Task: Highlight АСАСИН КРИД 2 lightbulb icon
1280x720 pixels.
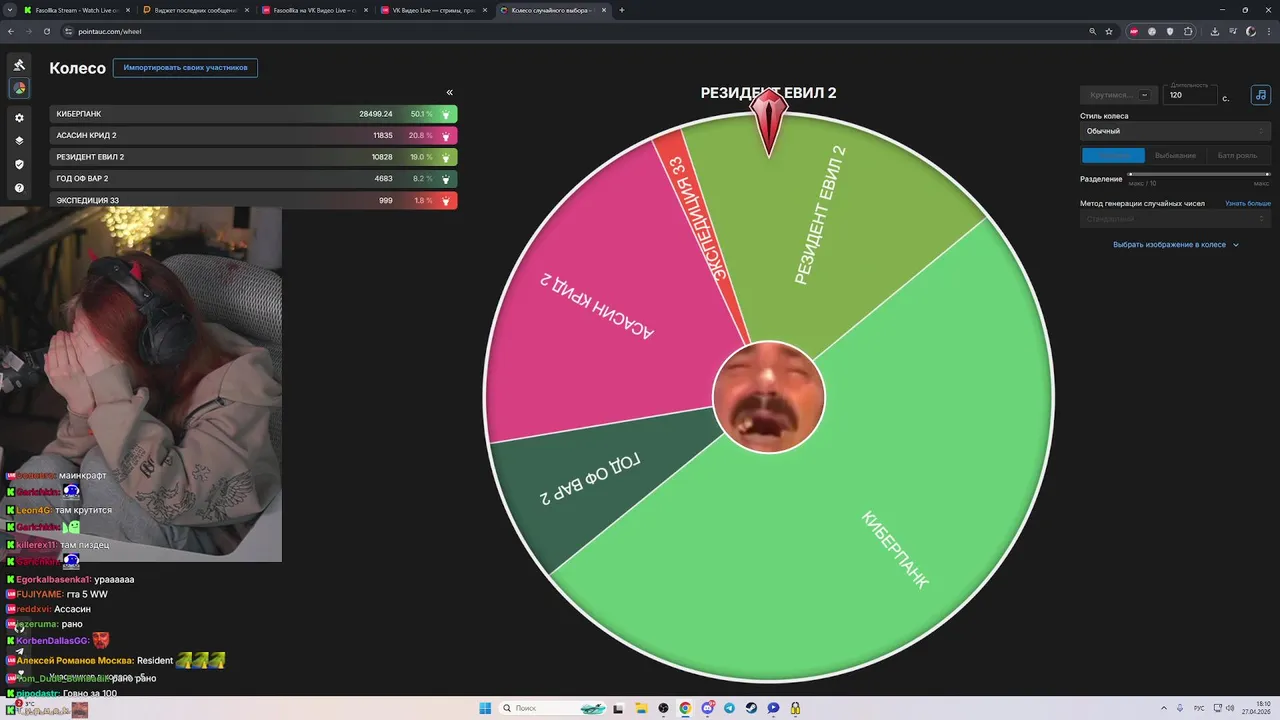Action: point(446,135)
